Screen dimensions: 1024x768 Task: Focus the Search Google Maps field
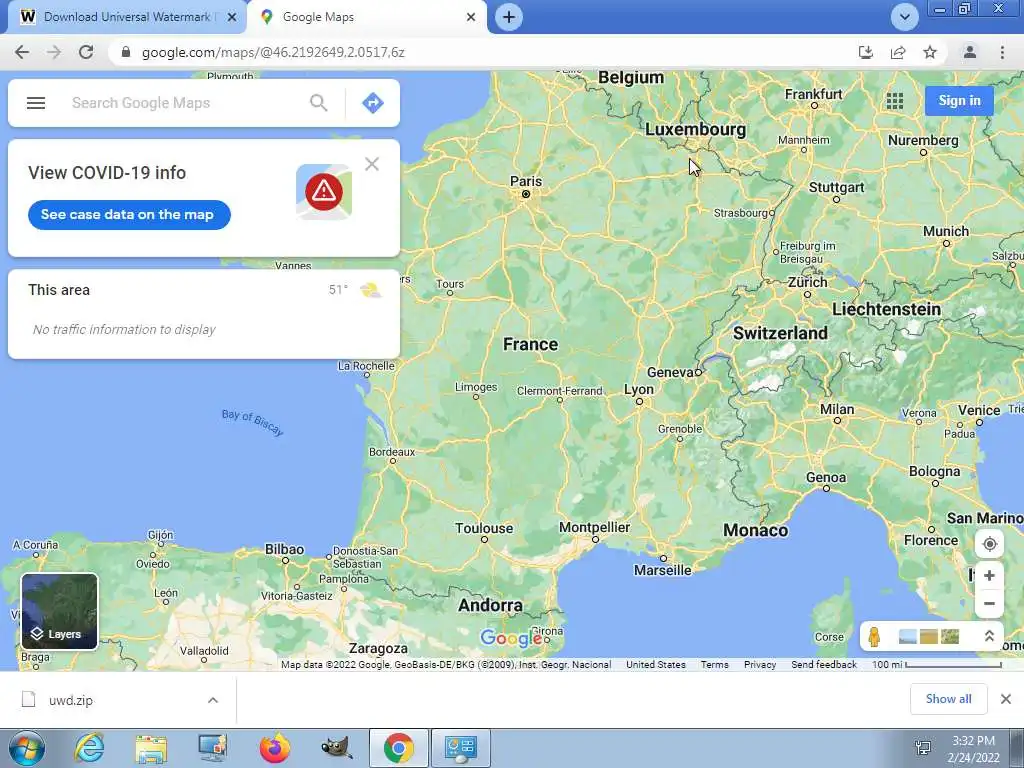pos(186,103)
